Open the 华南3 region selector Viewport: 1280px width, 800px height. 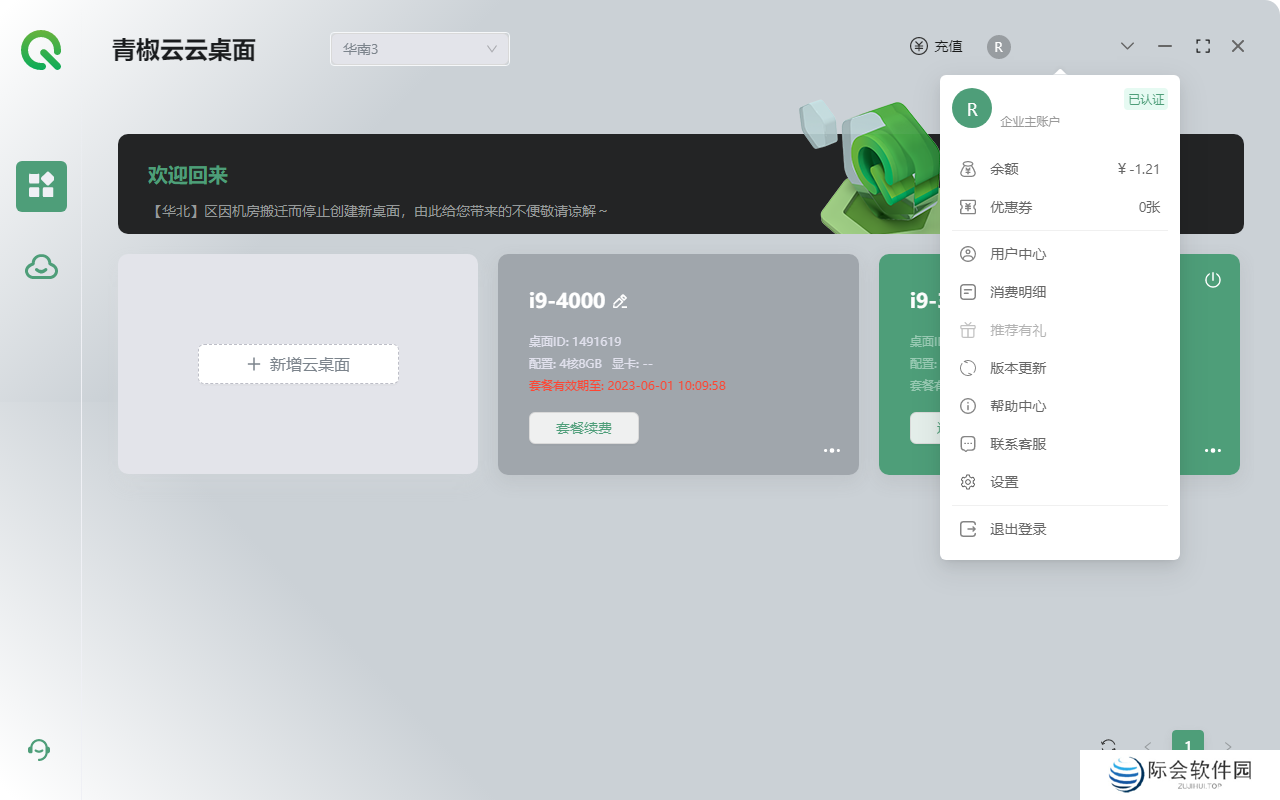click(419, 48)
